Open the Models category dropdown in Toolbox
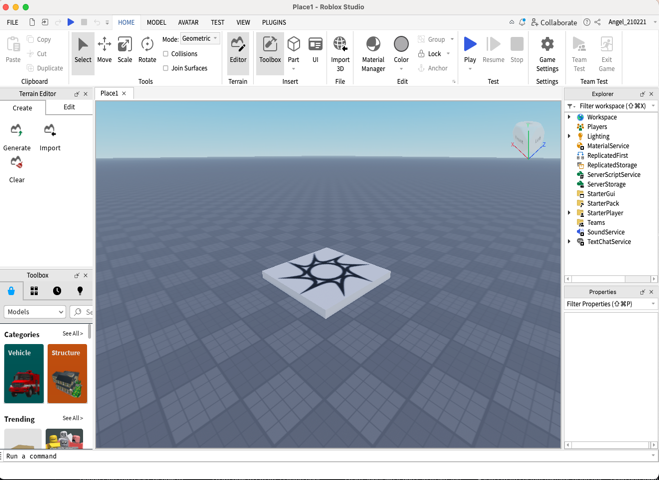 [35, 312]
